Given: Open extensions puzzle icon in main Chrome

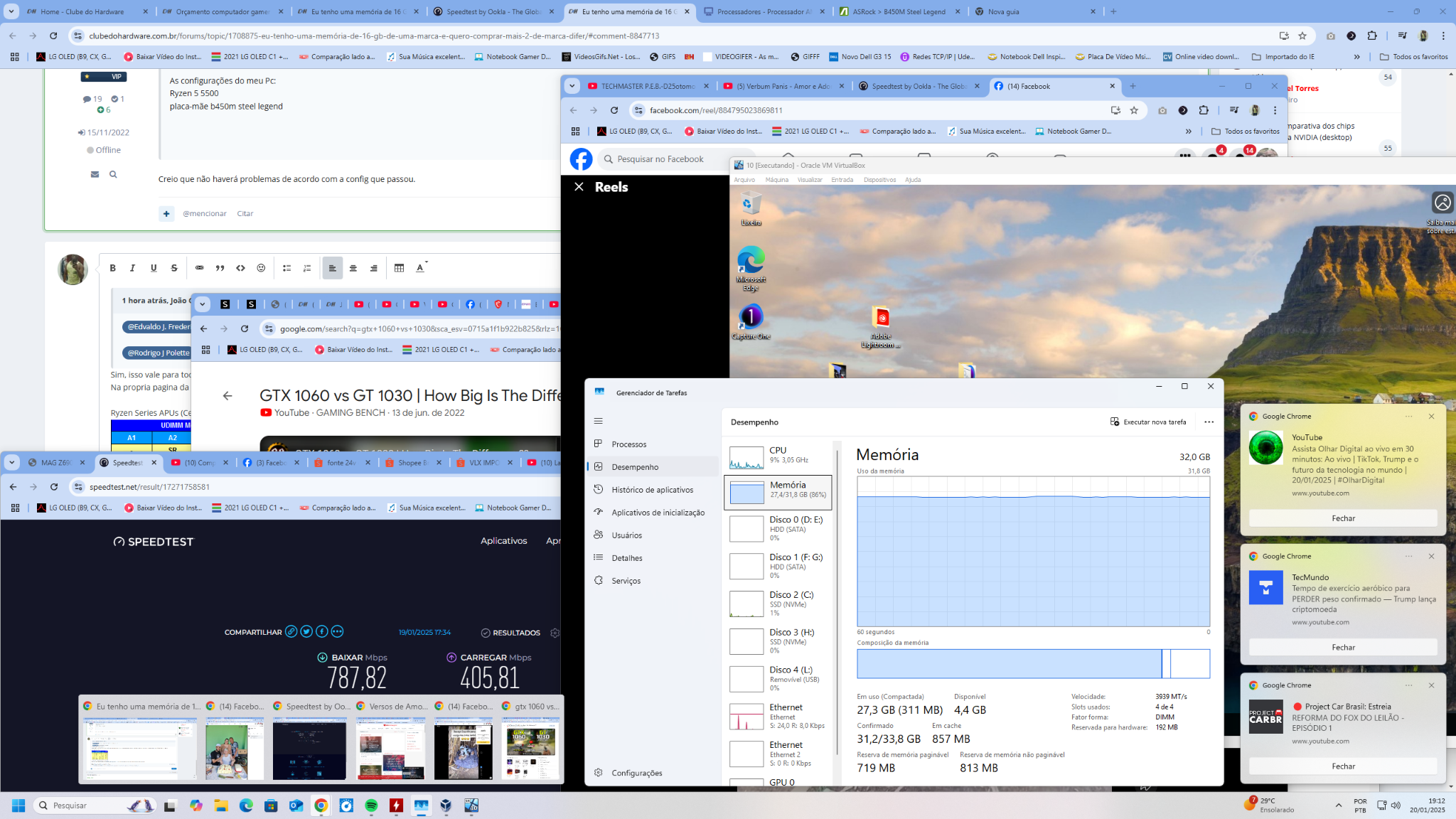Looking at the screenshot, I should click(1372, 36).
